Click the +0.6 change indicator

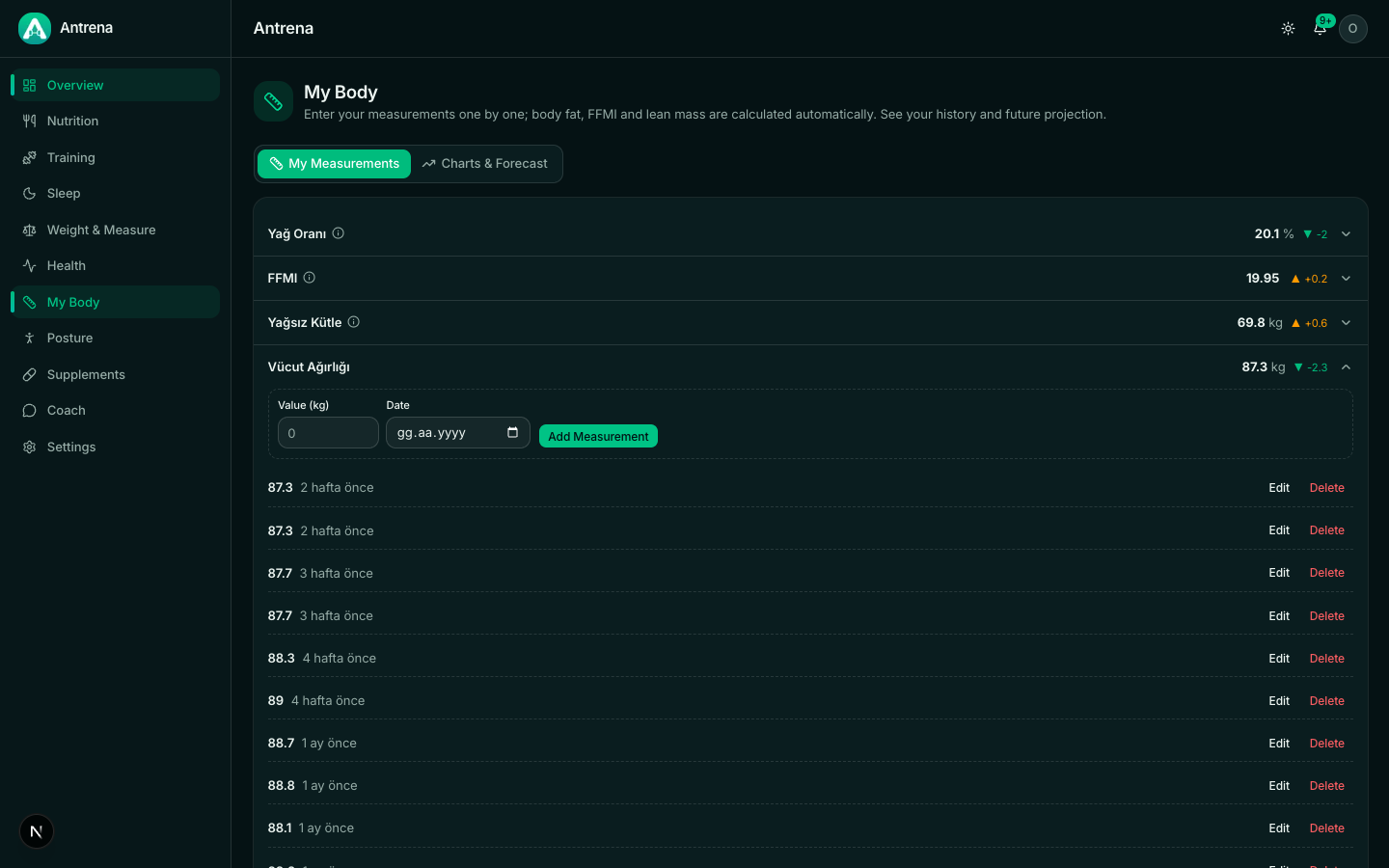click(1309, 323)
